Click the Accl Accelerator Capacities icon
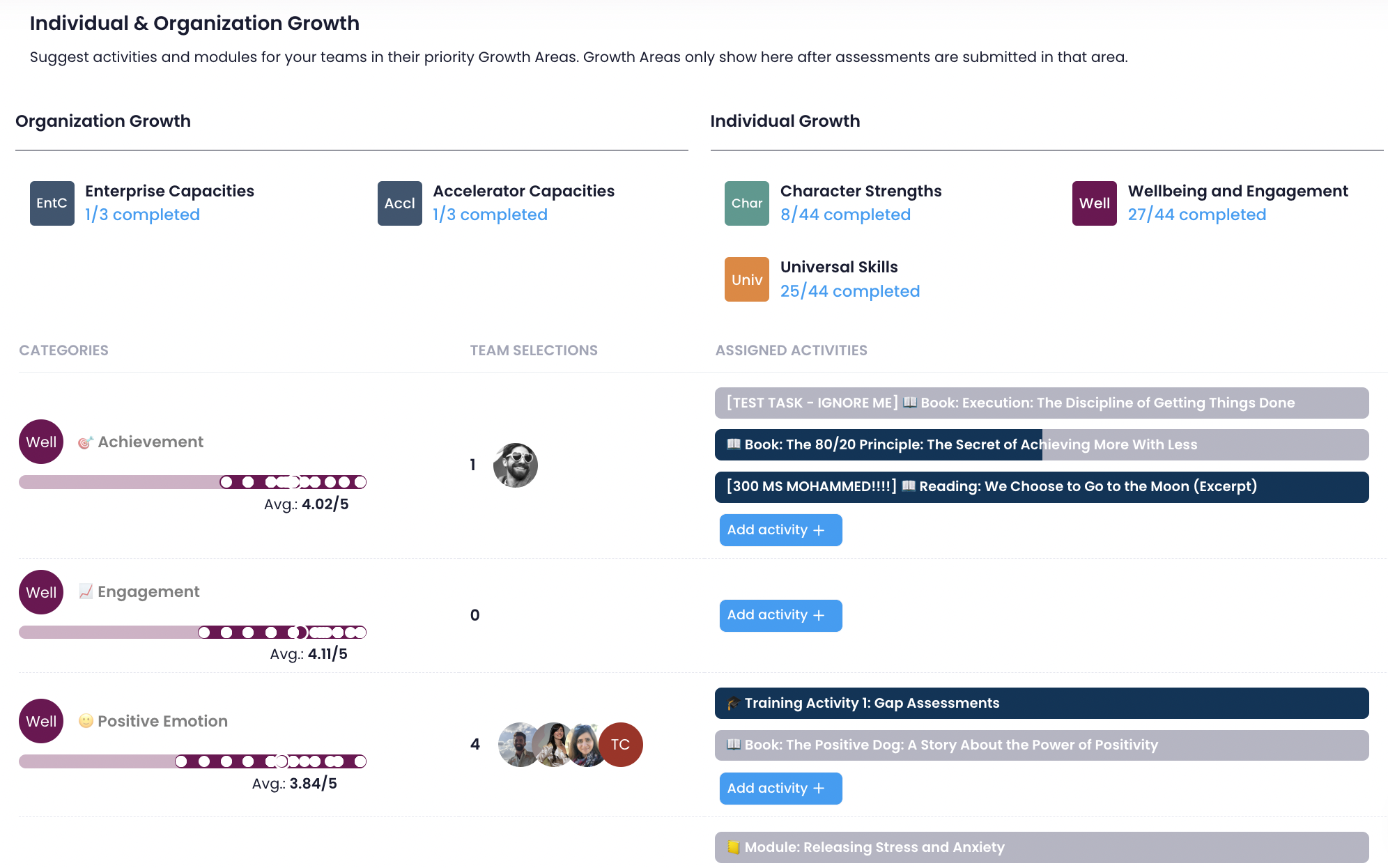Screen dimensions: 1388x868 399,203
